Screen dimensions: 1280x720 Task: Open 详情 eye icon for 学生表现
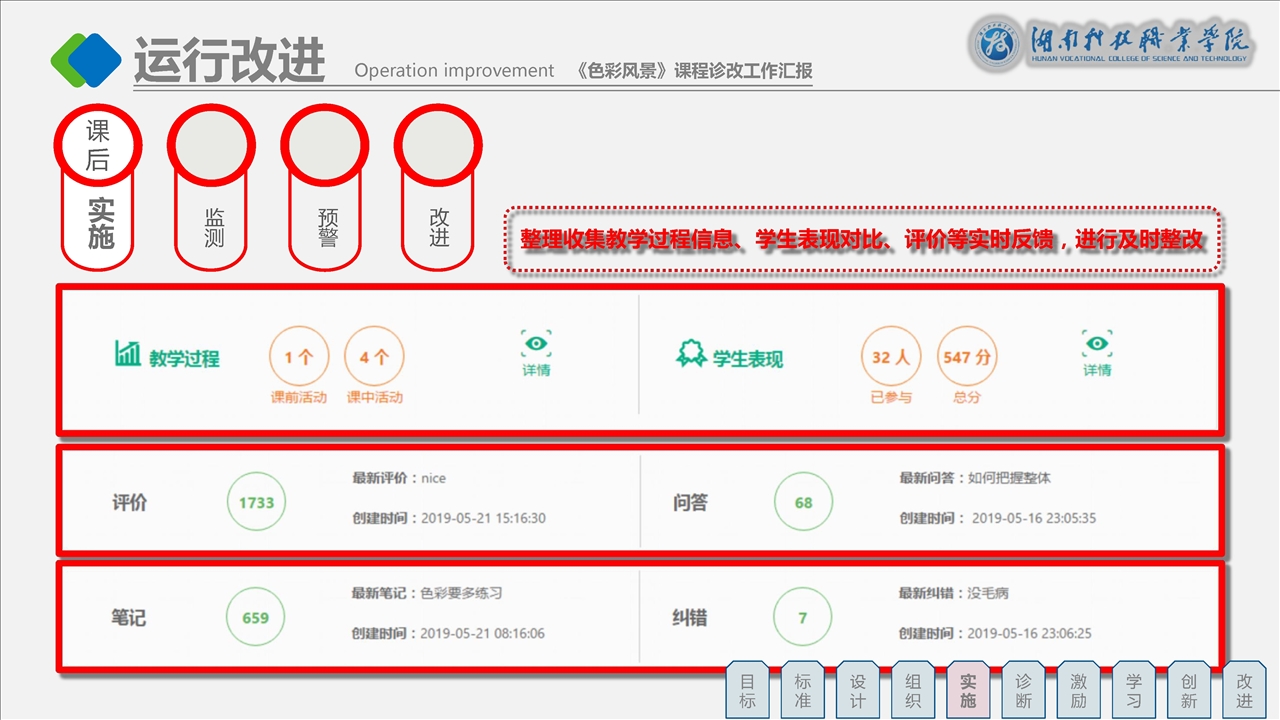[x=1097, y=344]
